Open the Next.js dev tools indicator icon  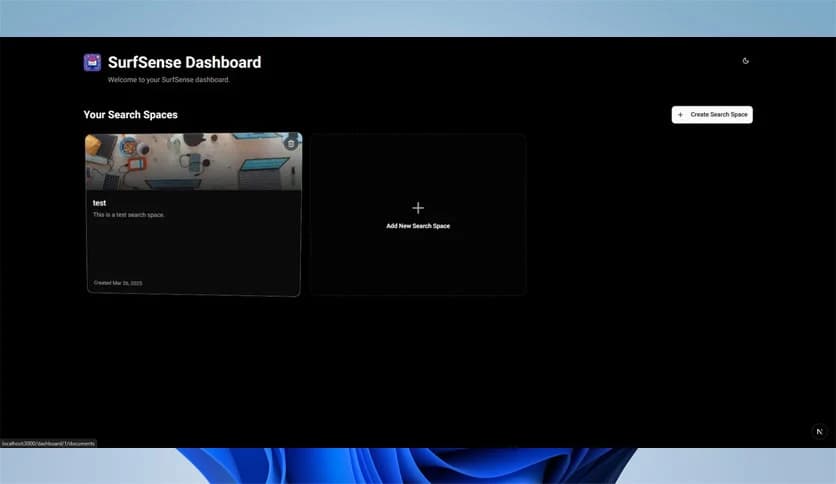(x=819, y=432)
